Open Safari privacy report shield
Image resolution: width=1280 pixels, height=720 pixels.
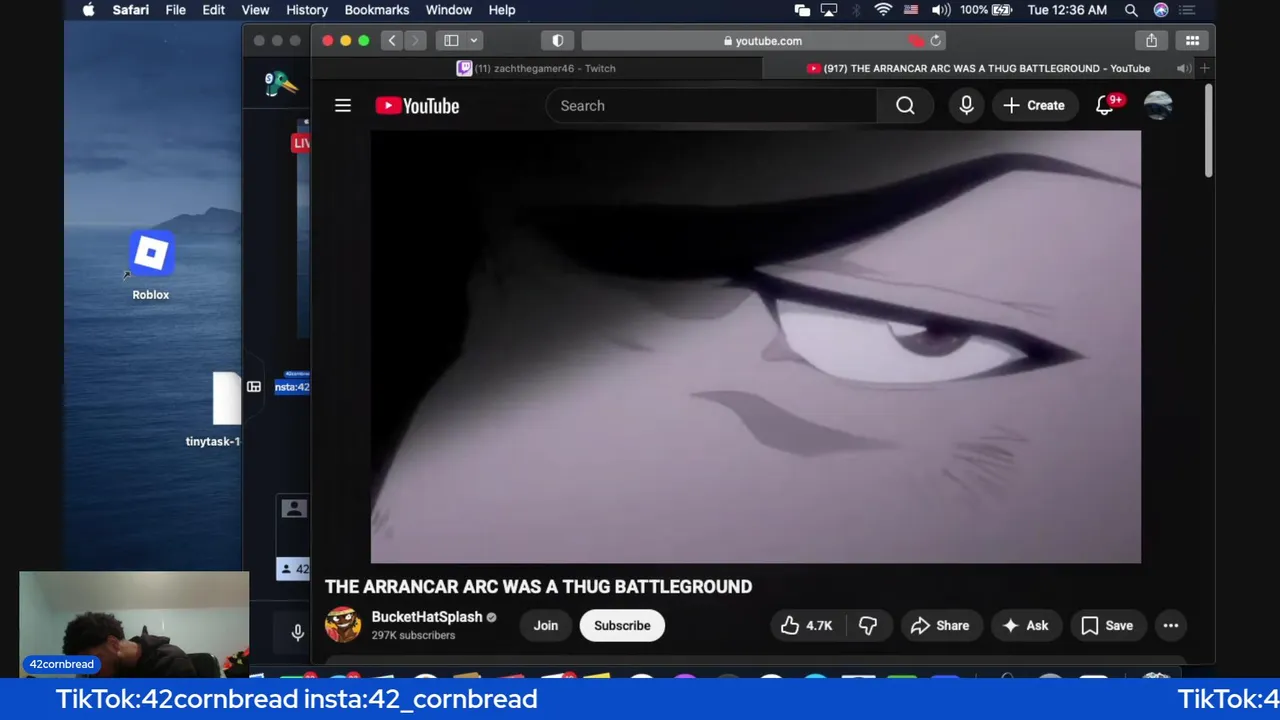pos(557,41)
